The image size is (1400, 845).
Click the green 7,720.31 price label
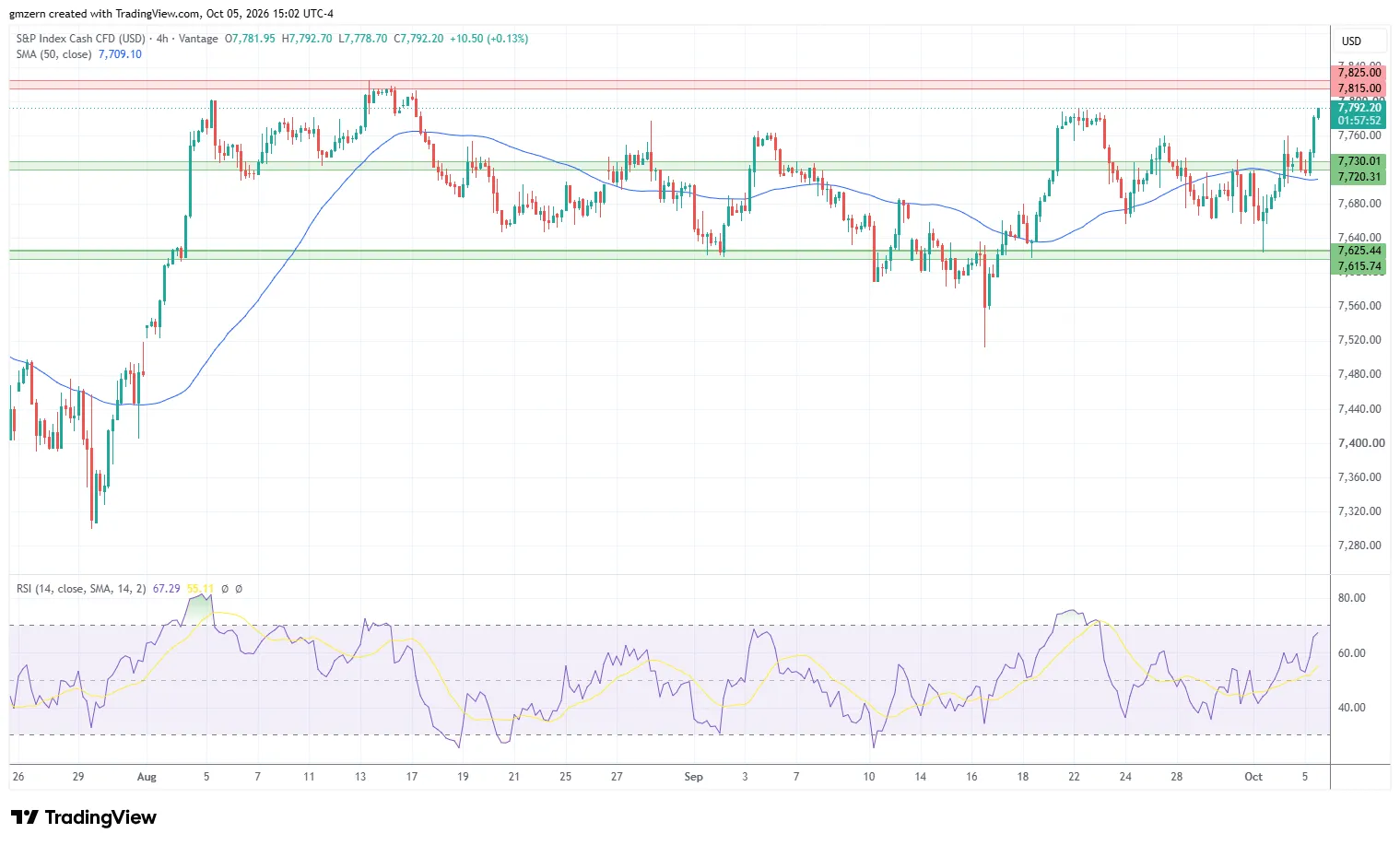[1359, 177]
